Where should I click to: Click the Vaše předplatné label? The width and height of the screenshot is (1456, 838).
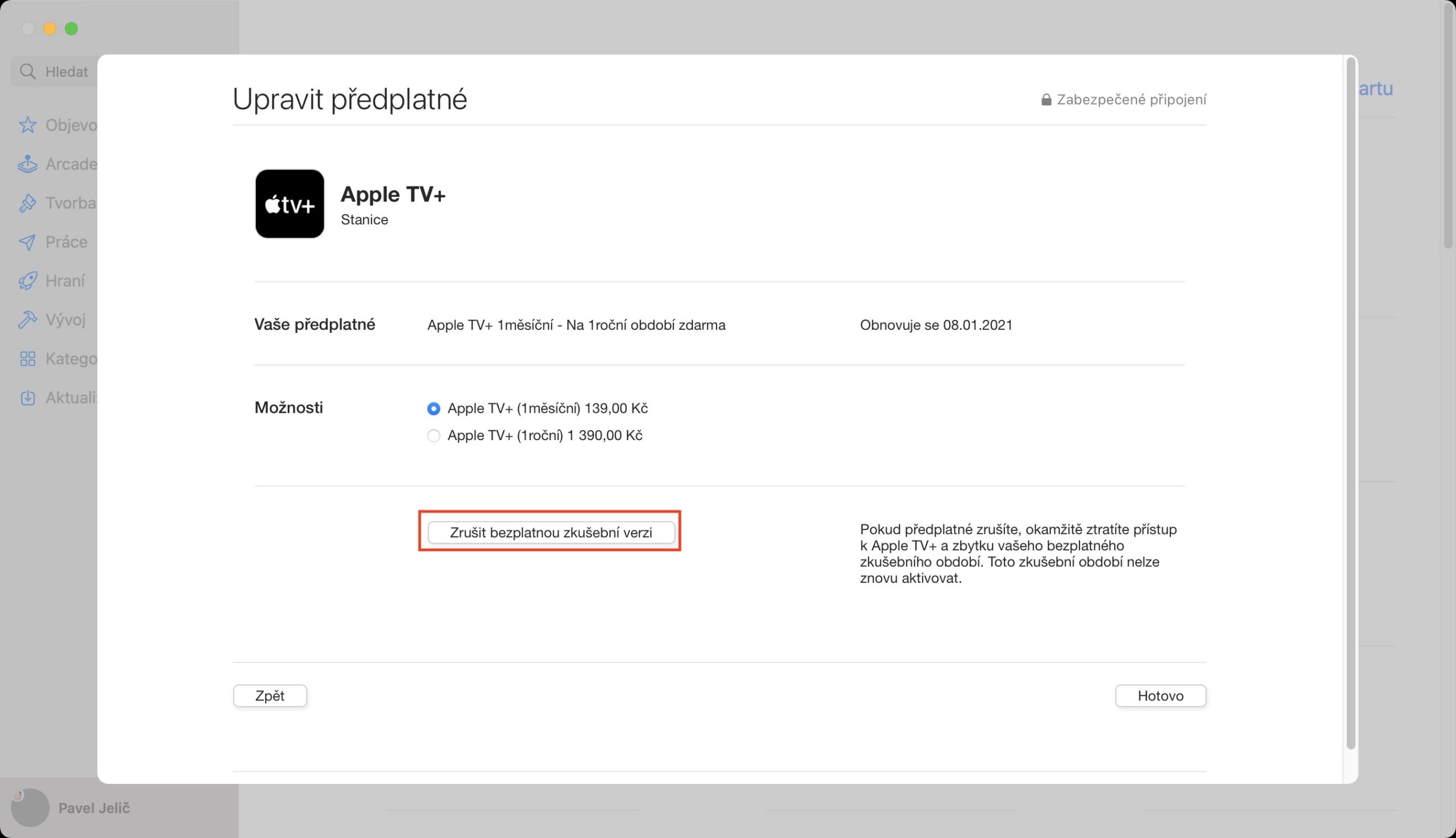coord(315,325)
